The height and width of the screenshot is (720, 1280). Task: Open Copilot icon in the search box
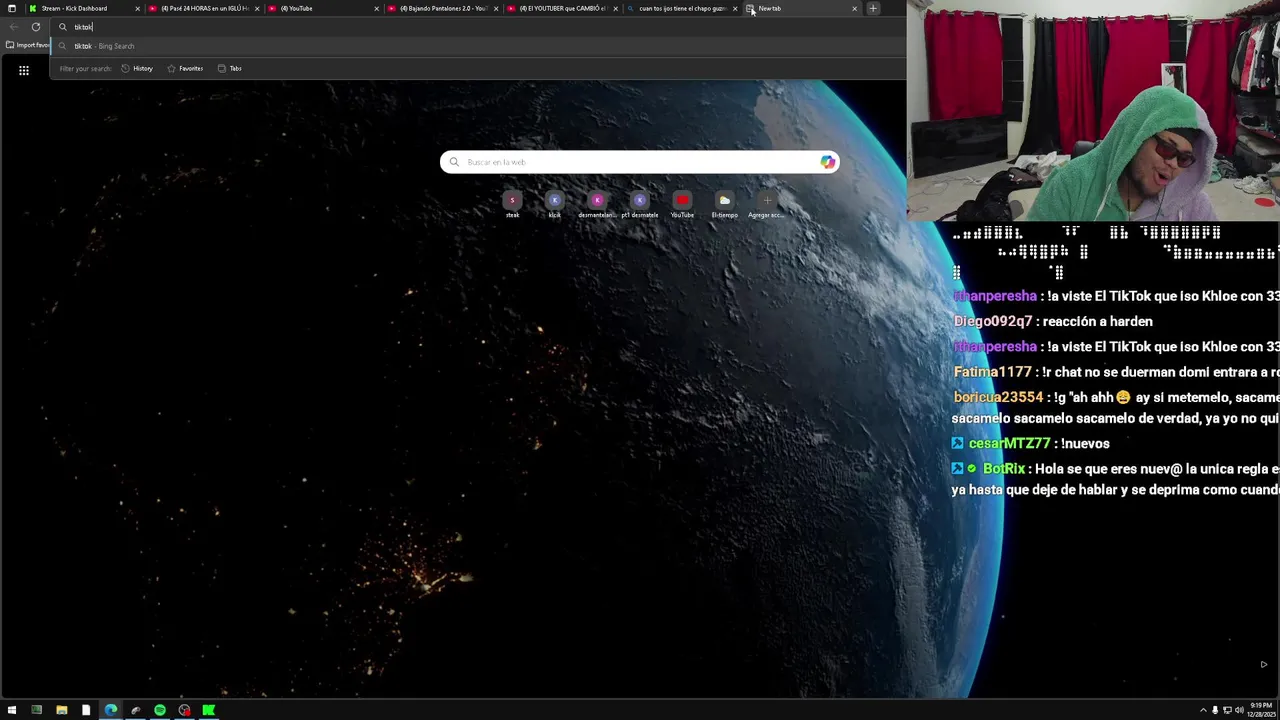[x=827, y=162]
